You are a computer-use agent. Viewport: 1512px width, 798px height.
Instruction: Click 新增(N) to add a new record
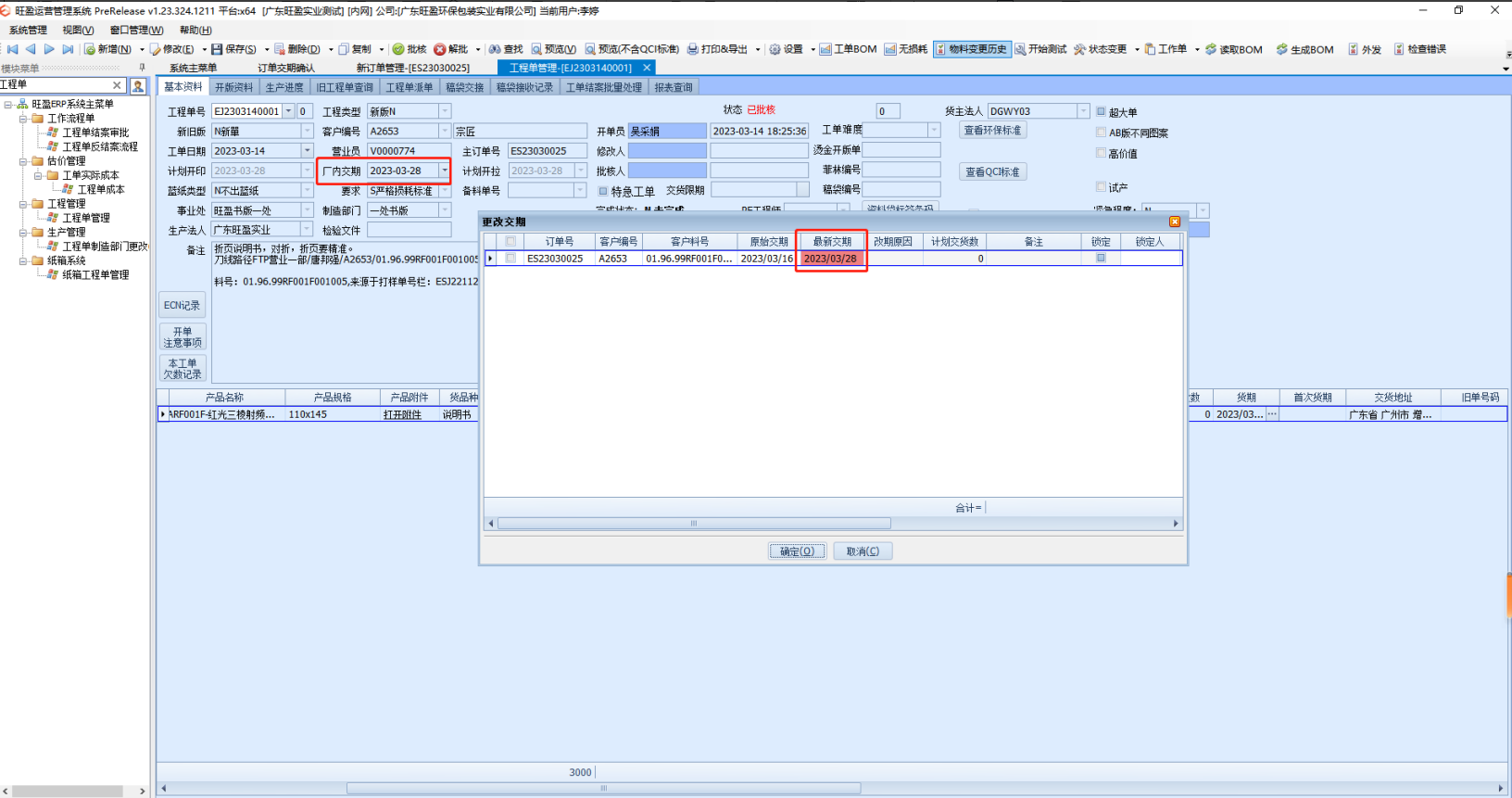[107, 49]
